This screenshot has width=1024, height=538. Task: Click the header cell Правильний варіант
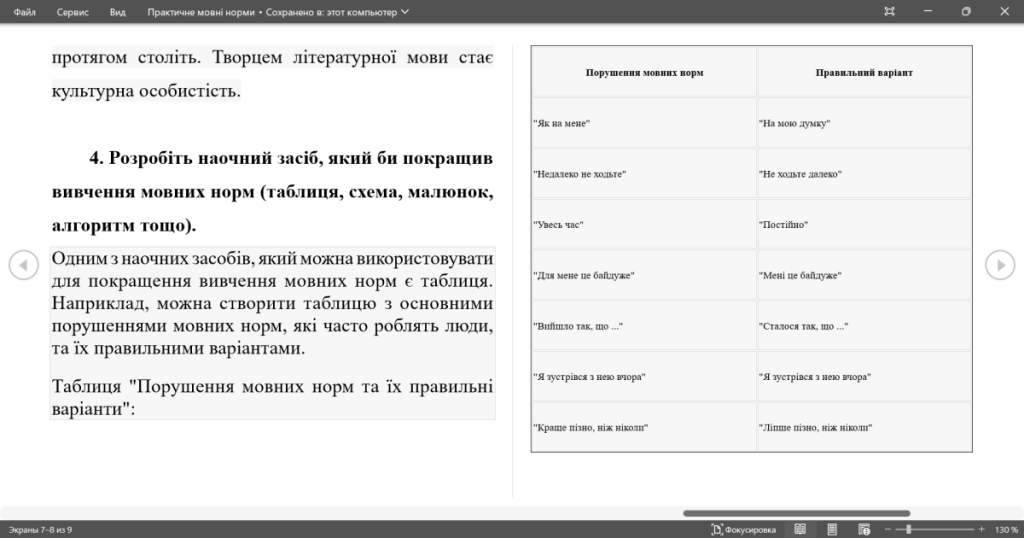point(864,72)
